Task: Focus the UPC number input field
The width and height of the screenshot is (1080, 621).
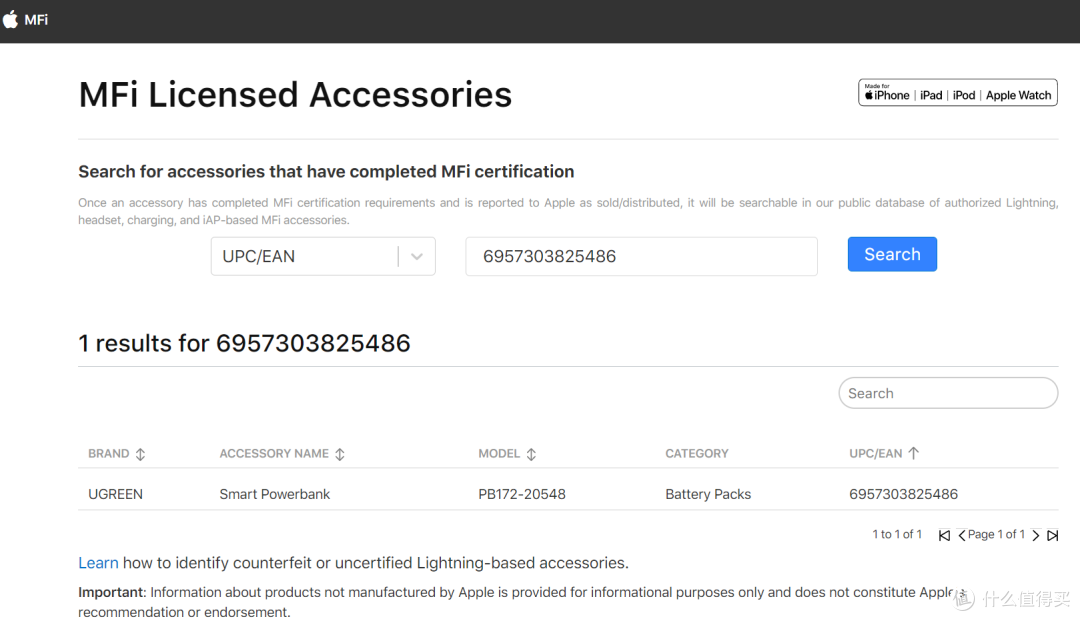Action: (641, 256)
